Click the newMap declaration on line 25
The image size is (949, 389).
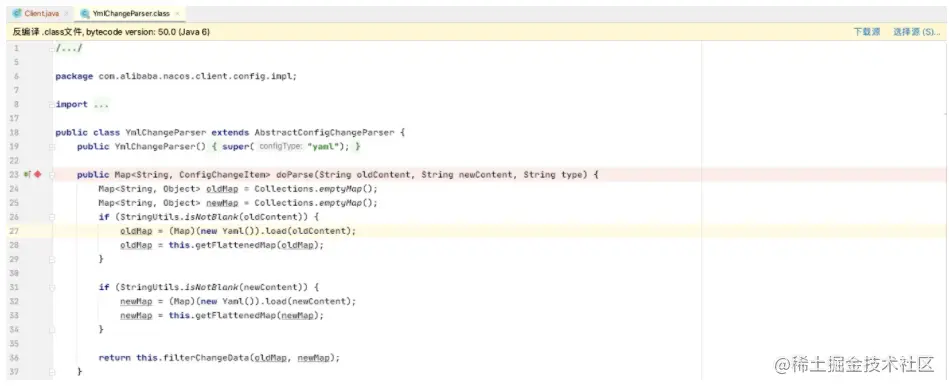[x=222, y=203]
